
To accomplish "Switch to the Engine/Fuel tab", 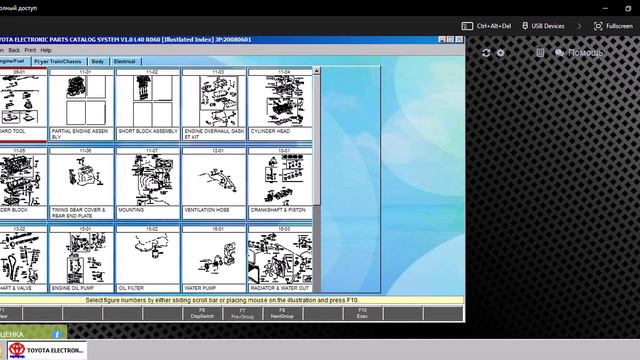I will (14, 61).
